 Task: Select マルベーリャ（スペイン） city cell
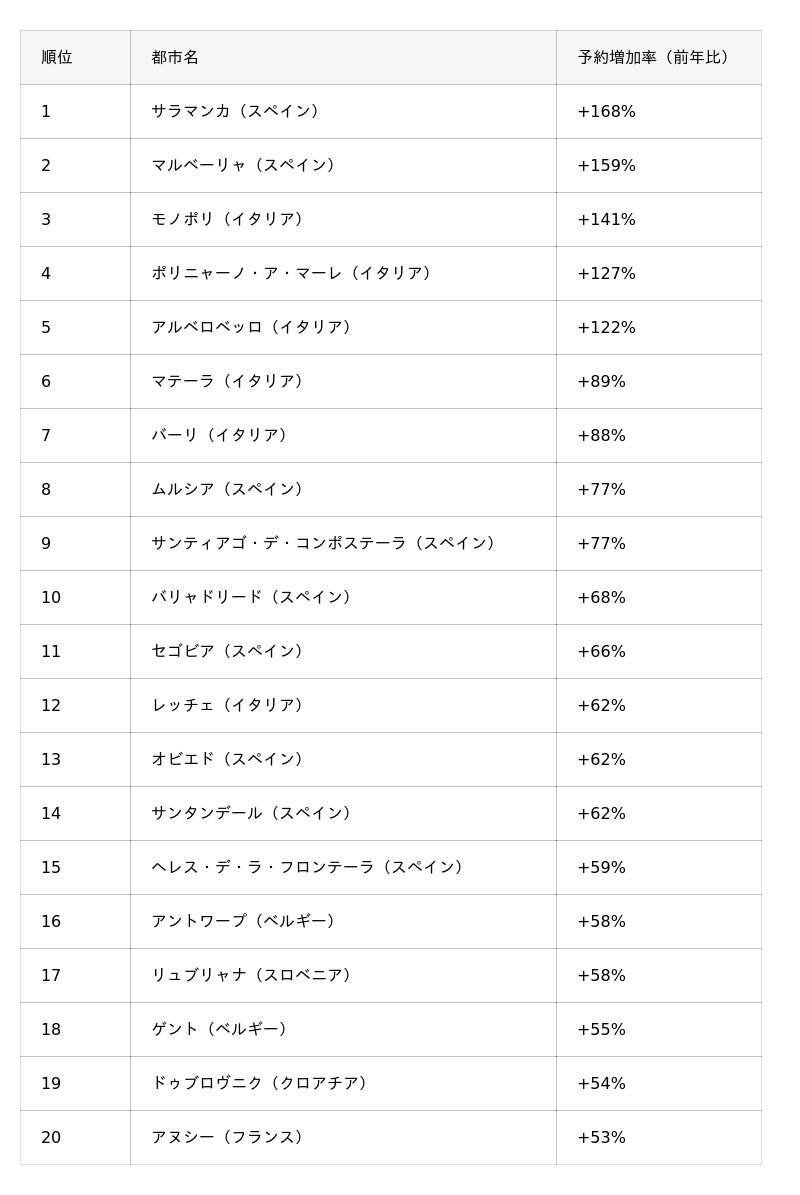click(246, 166)
